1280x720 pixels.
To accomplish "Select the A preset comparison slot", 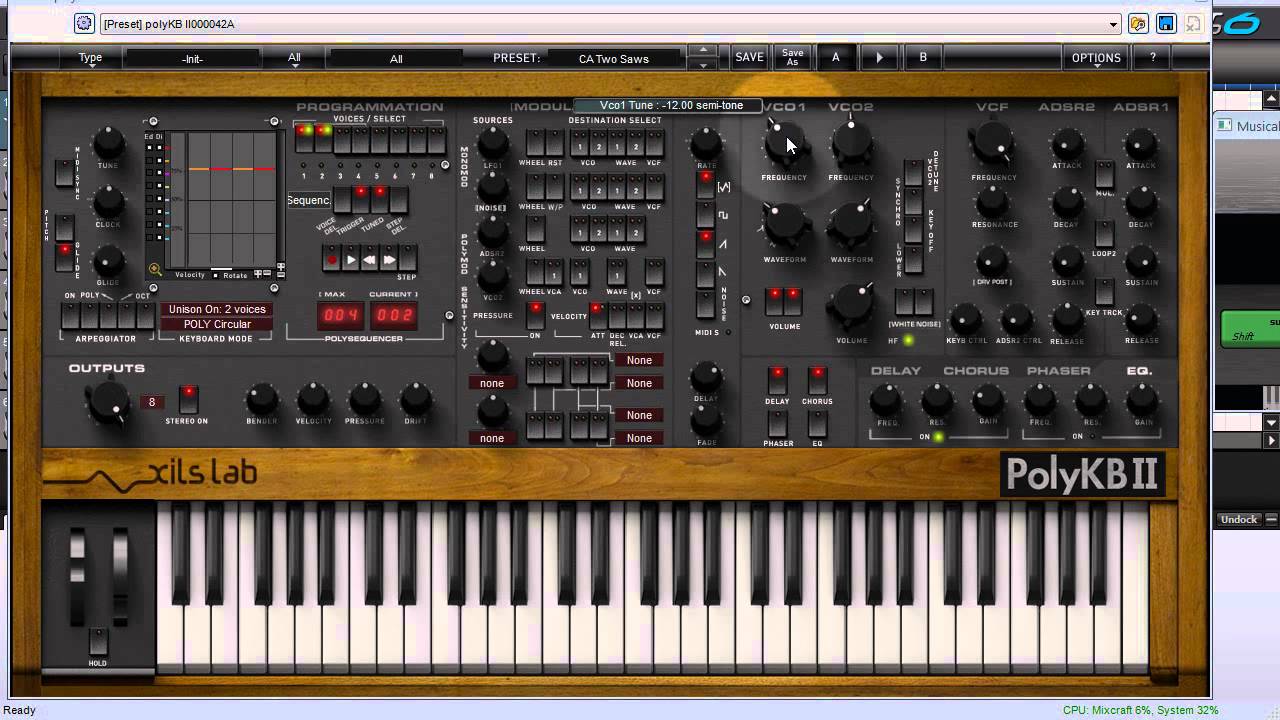I will point(836,58).
